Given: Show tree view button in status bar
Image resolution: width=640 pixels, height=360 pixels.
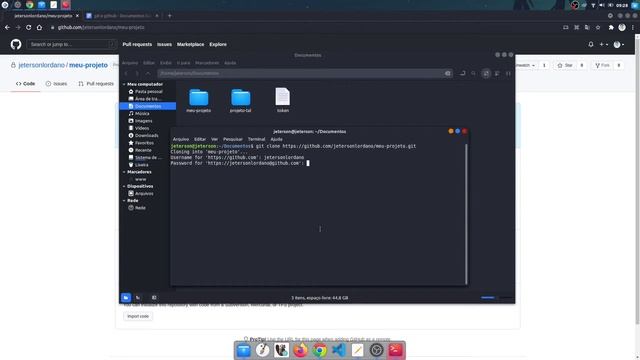Looking at the screenshot, I should (x=138, y=298).
